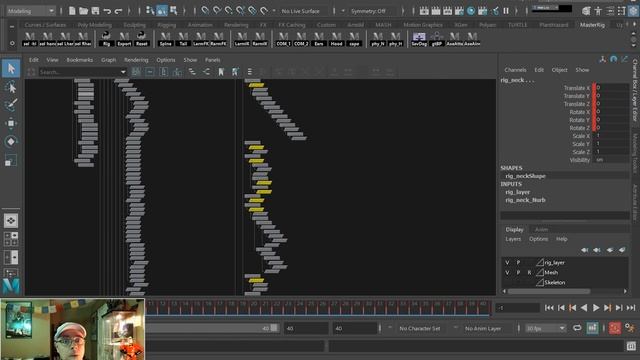Toggle loop playback icon
Viewport: 640px width, 360px height.
pos(577,328)
